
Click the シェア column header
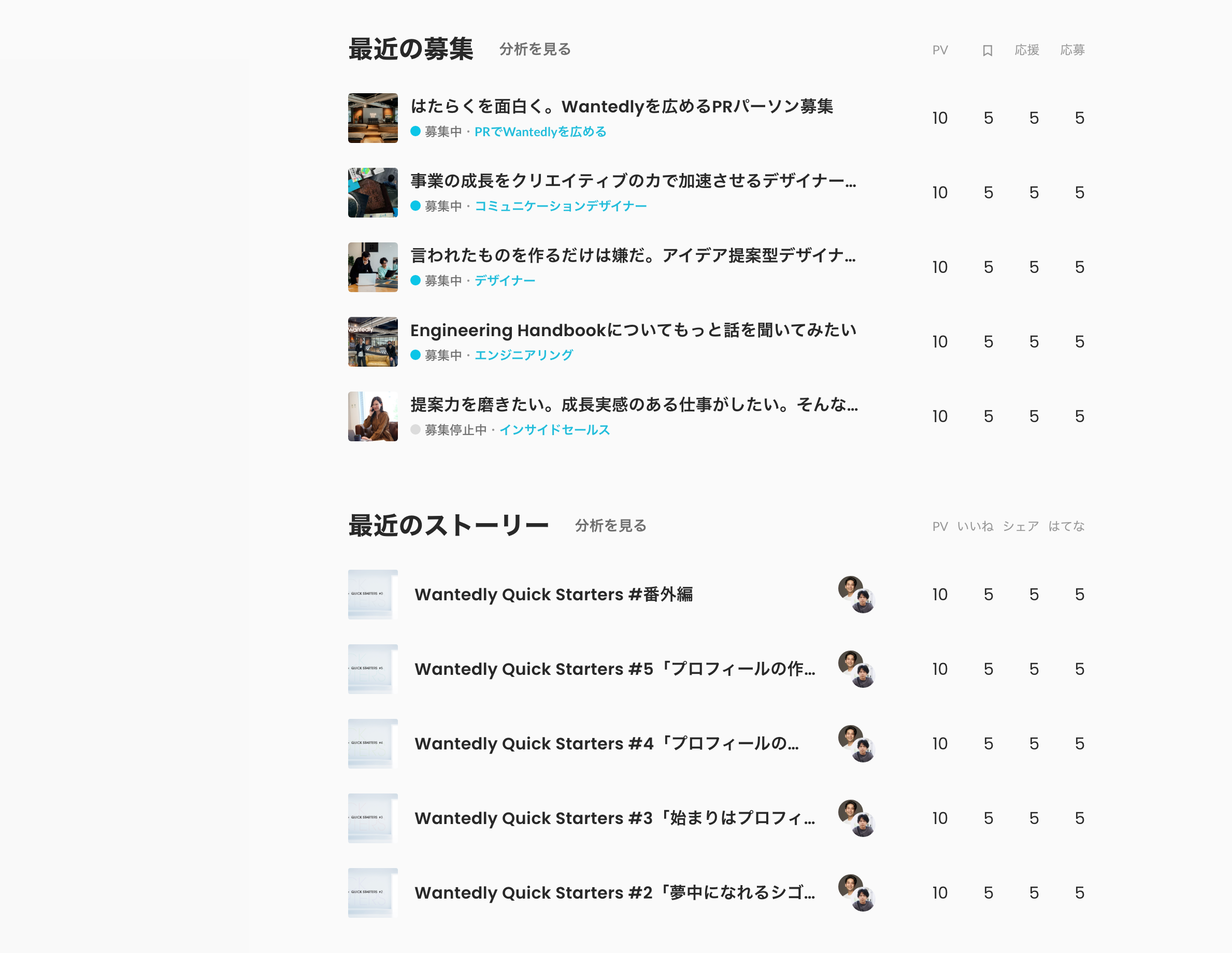point(1021,526)
